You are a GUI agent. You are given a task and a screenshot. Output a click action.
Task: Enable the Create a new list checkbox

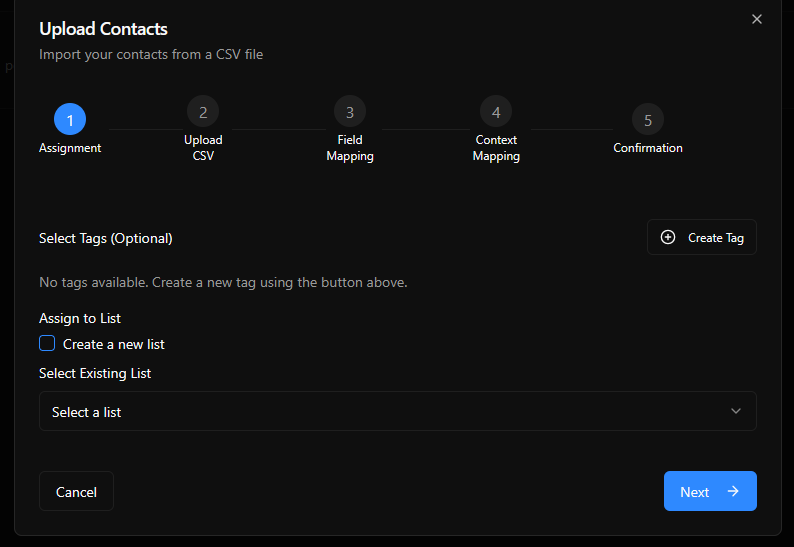(x=47, y=344)
